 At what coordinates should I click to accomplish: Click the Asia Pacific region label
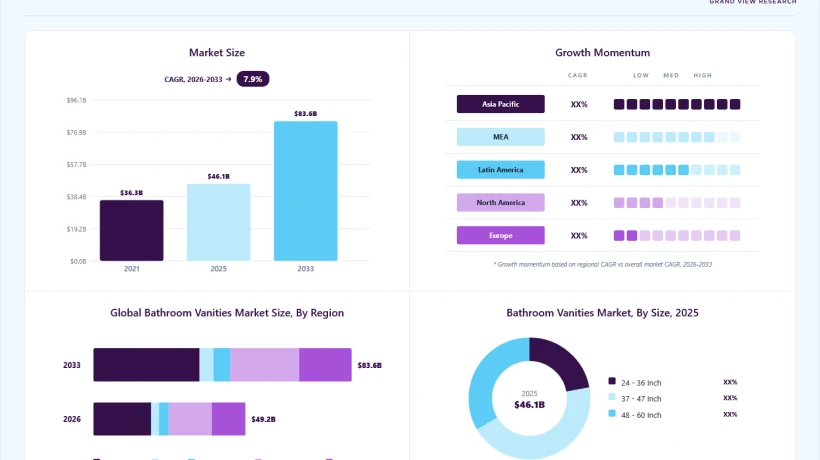[500, 104]
